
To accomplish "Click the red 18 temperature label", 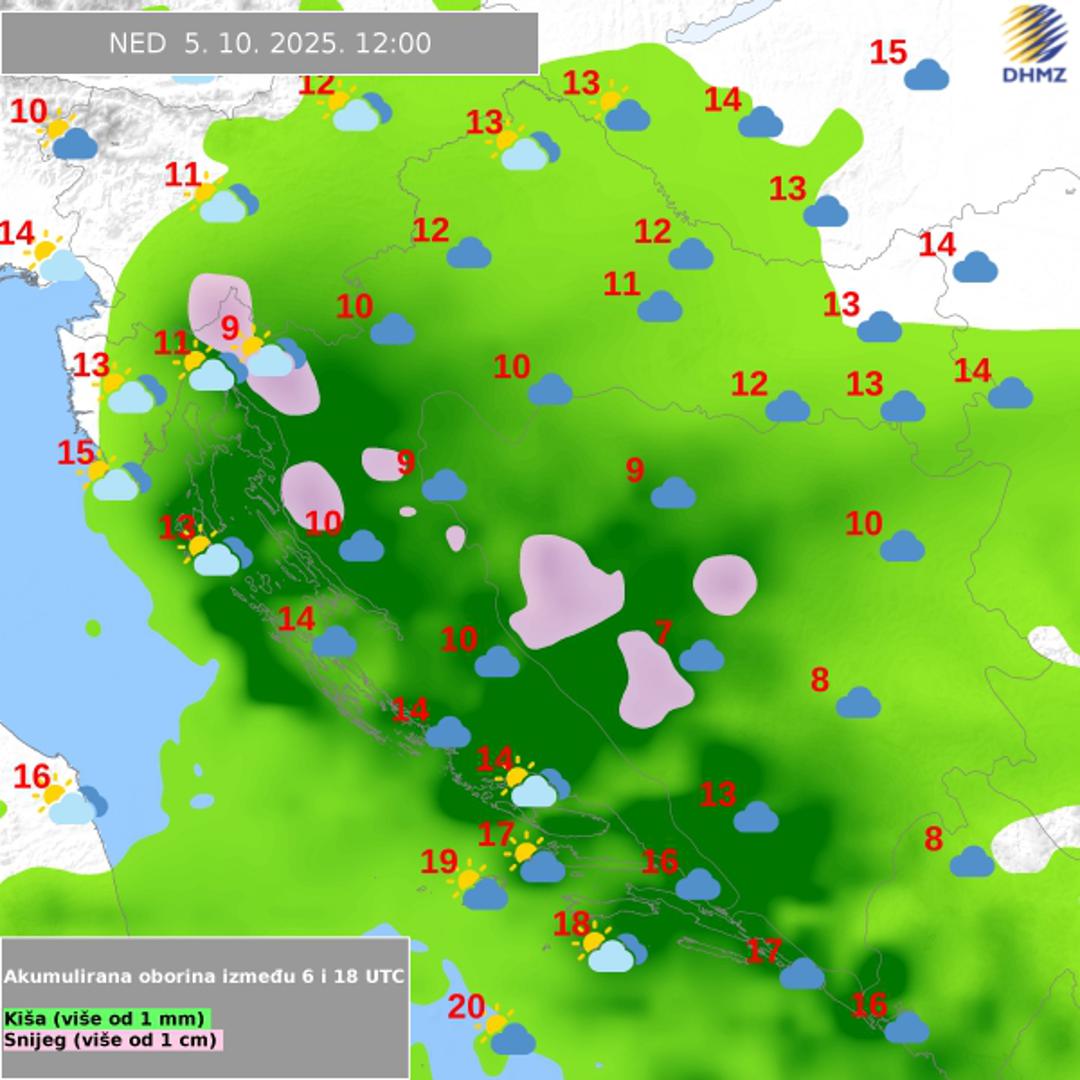I will tap(571, 925).
